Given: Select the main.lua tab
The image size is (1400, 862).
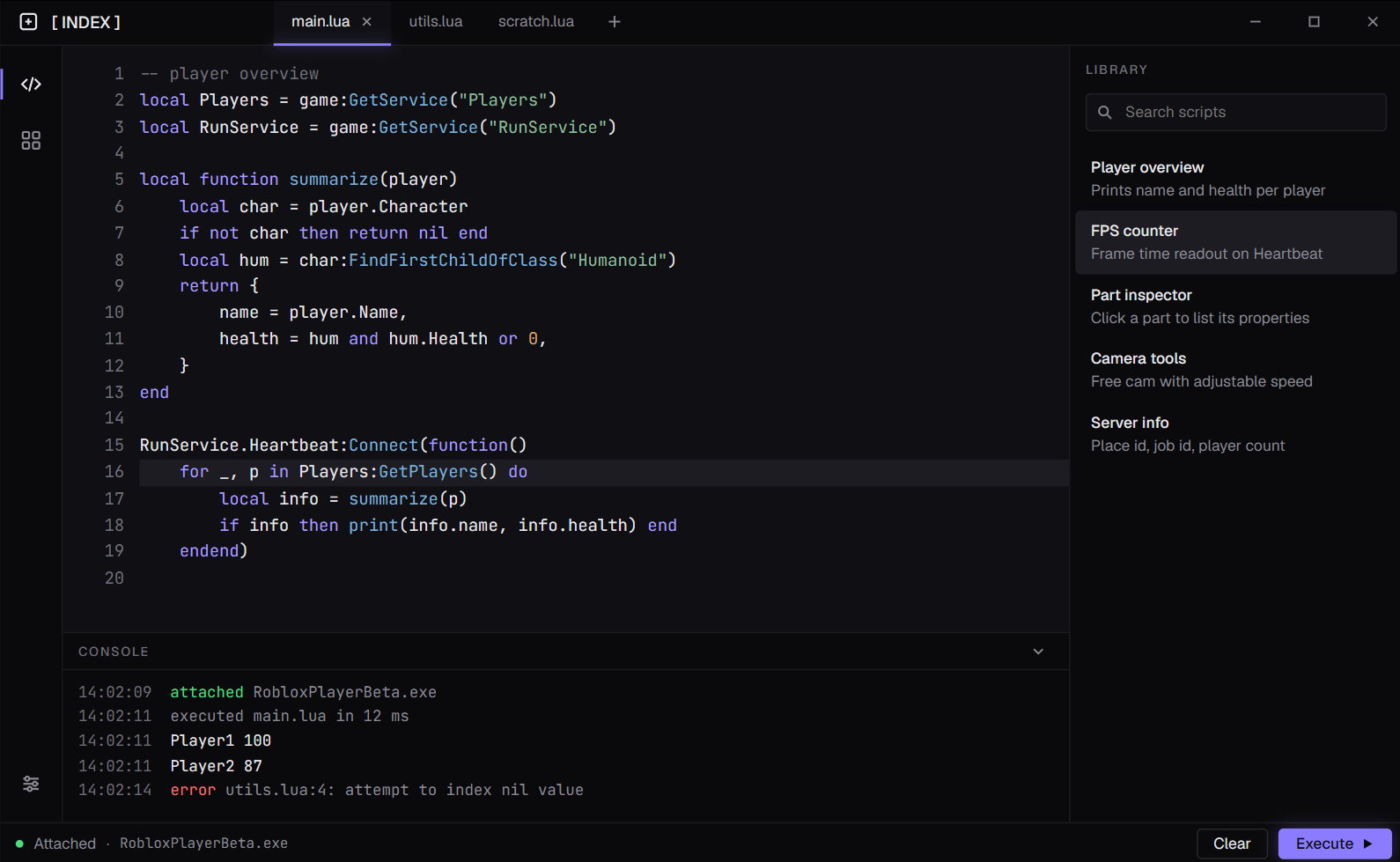Looking at the screenshot, I should coord(321,22).
